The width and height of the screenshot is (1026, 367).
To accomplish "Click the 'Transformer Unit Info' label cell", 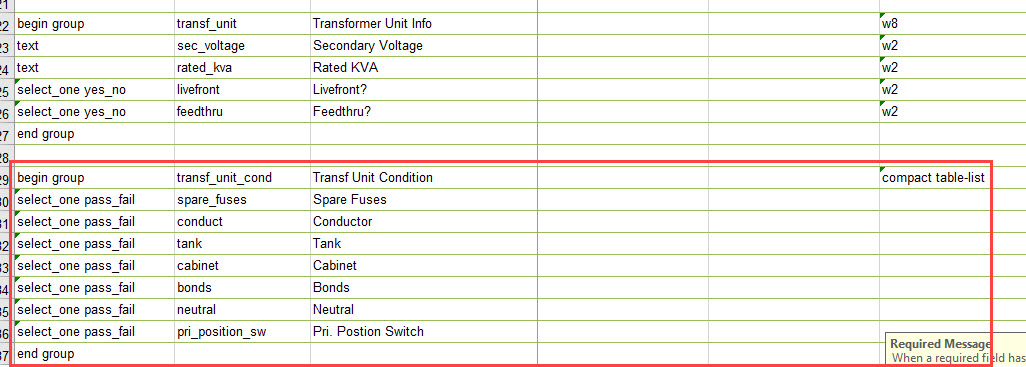I will pyautogui.click(x=423, y=24).
